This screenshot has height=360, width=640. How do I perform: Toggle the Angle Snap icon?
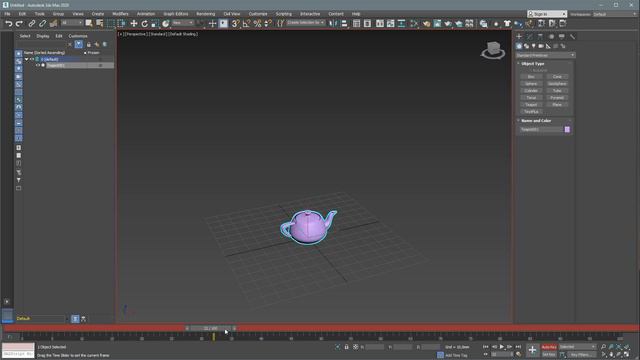tap(246, 24)
